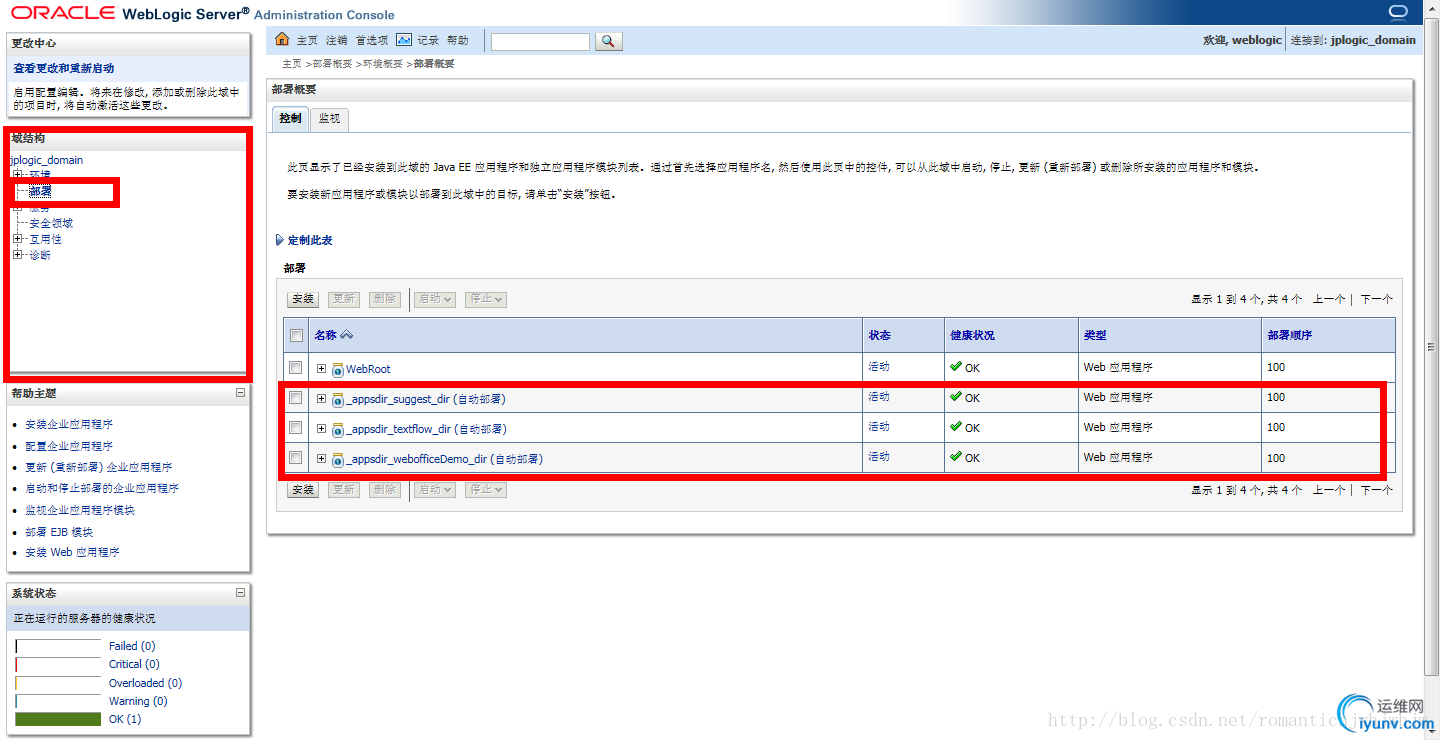Click the OK checkmark in _appsdir_textflow_dir row
This screenshot has width=1440, height=740.
click(x=956, y=427)
